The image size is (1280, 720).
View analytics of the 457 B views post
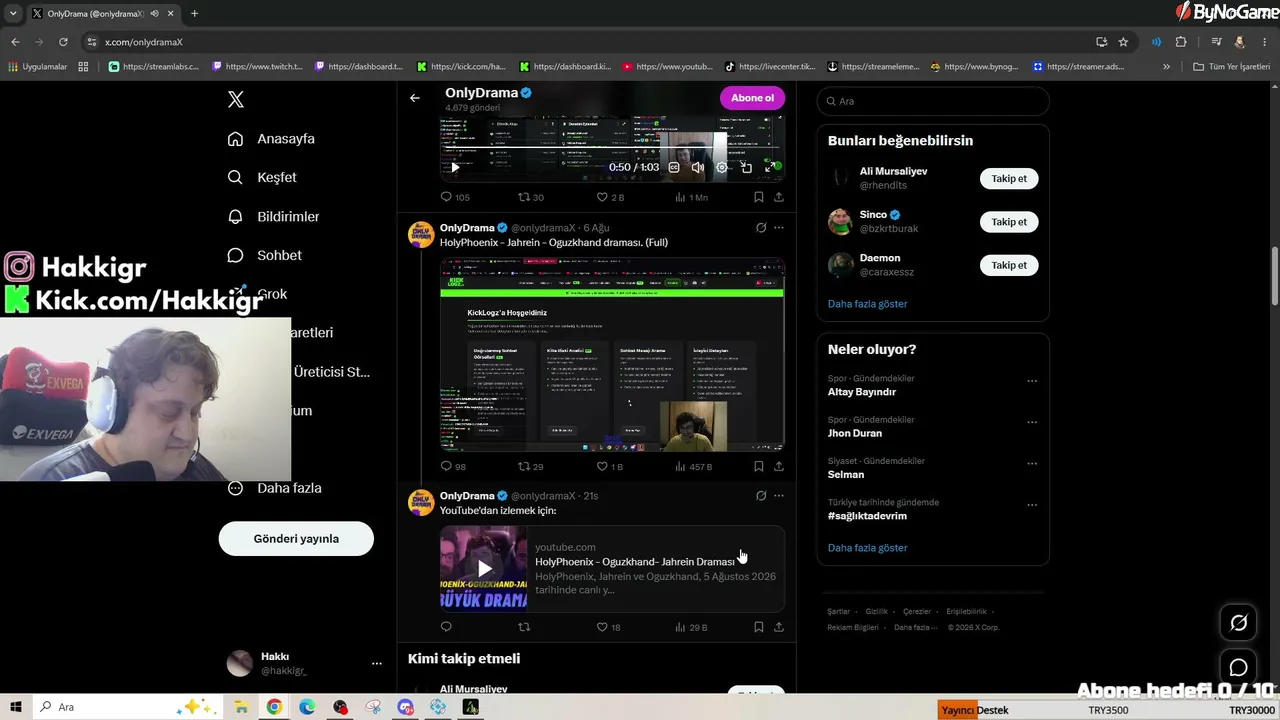click(x=694, y=466)
